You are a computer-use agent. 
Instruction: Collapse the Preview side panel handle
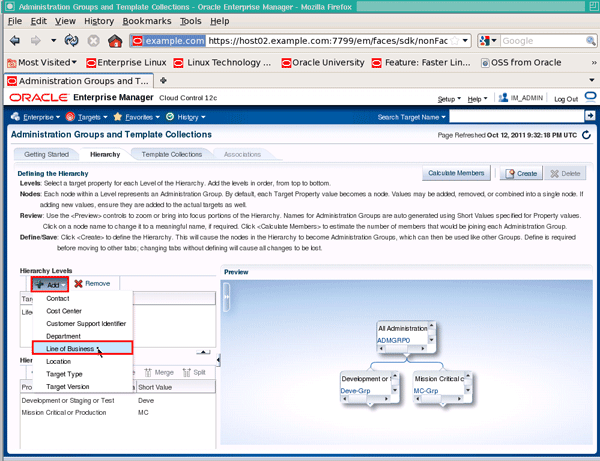[227, 296]
